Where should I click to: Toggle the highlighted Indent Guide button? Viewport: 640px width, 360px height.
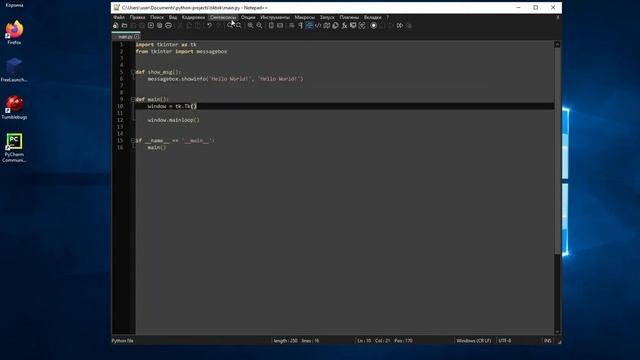[309, 25]
